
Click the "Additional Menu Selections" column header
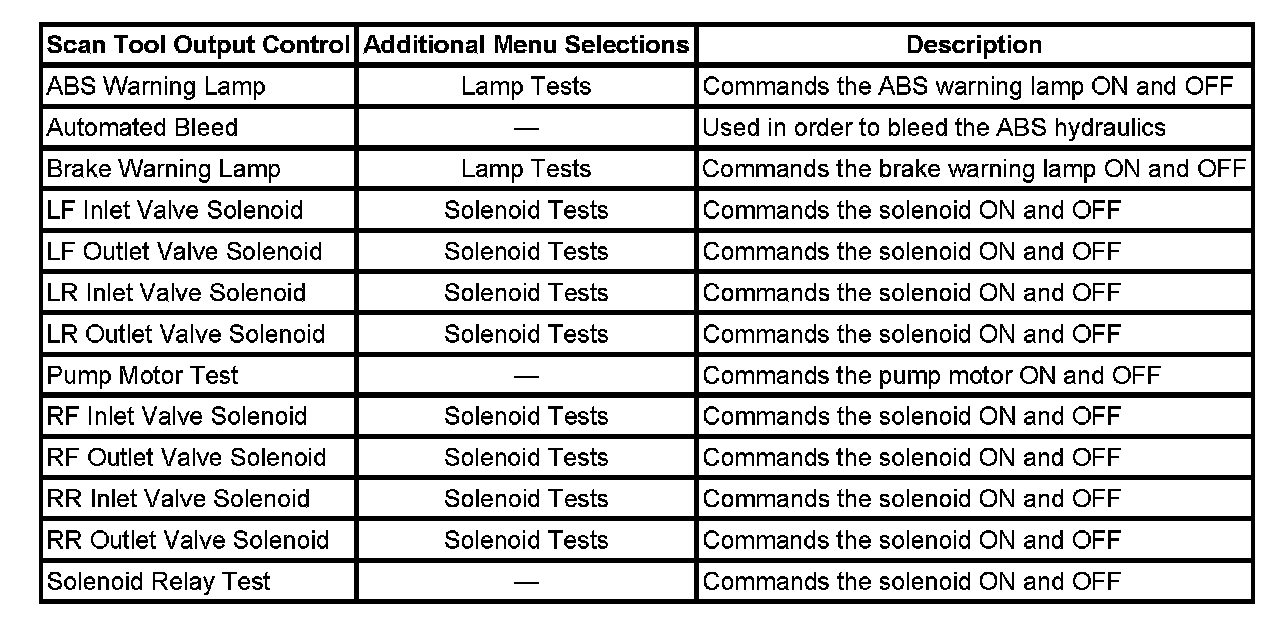526,45
